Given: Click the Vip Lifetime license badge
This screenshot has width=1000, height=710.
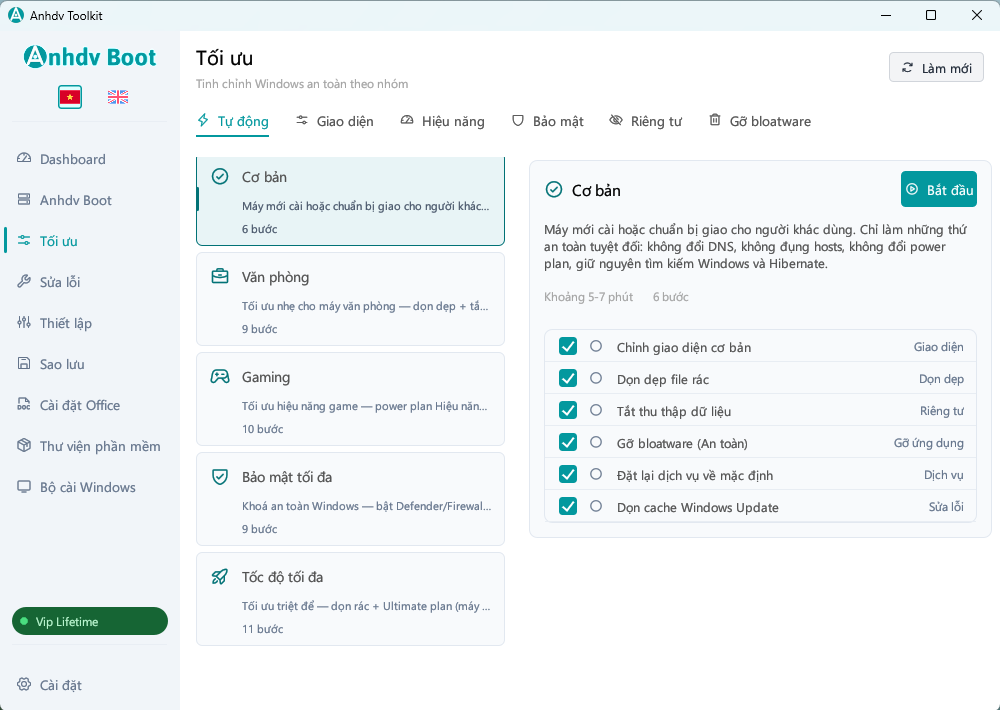Looking at the screenshot, I should click(x=90, y=621).
